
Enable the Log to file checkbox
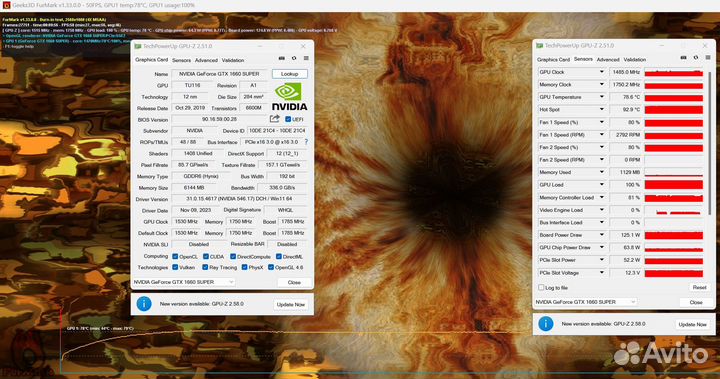(541, 287)
